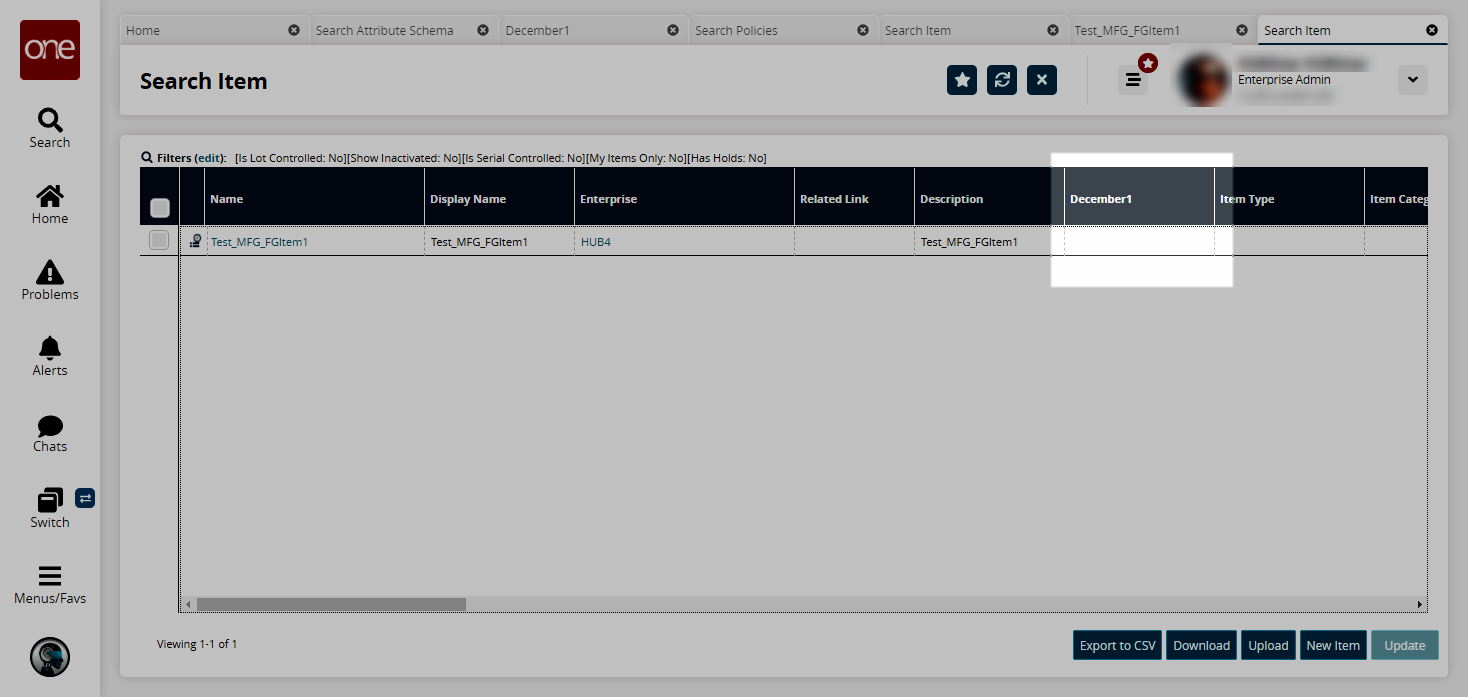Close the Search Policies tab

pyautogui.click(x=863, y=30)
